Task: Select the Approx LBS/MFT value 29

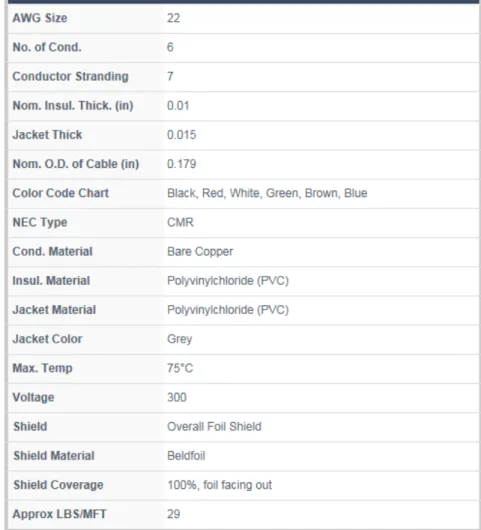Action: (x=173, y=514)
